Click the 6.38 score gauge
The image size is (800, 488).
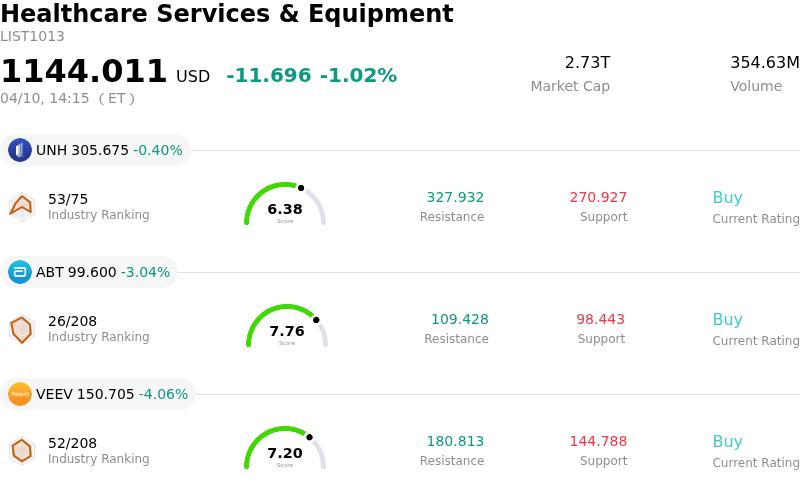[285, 205]
